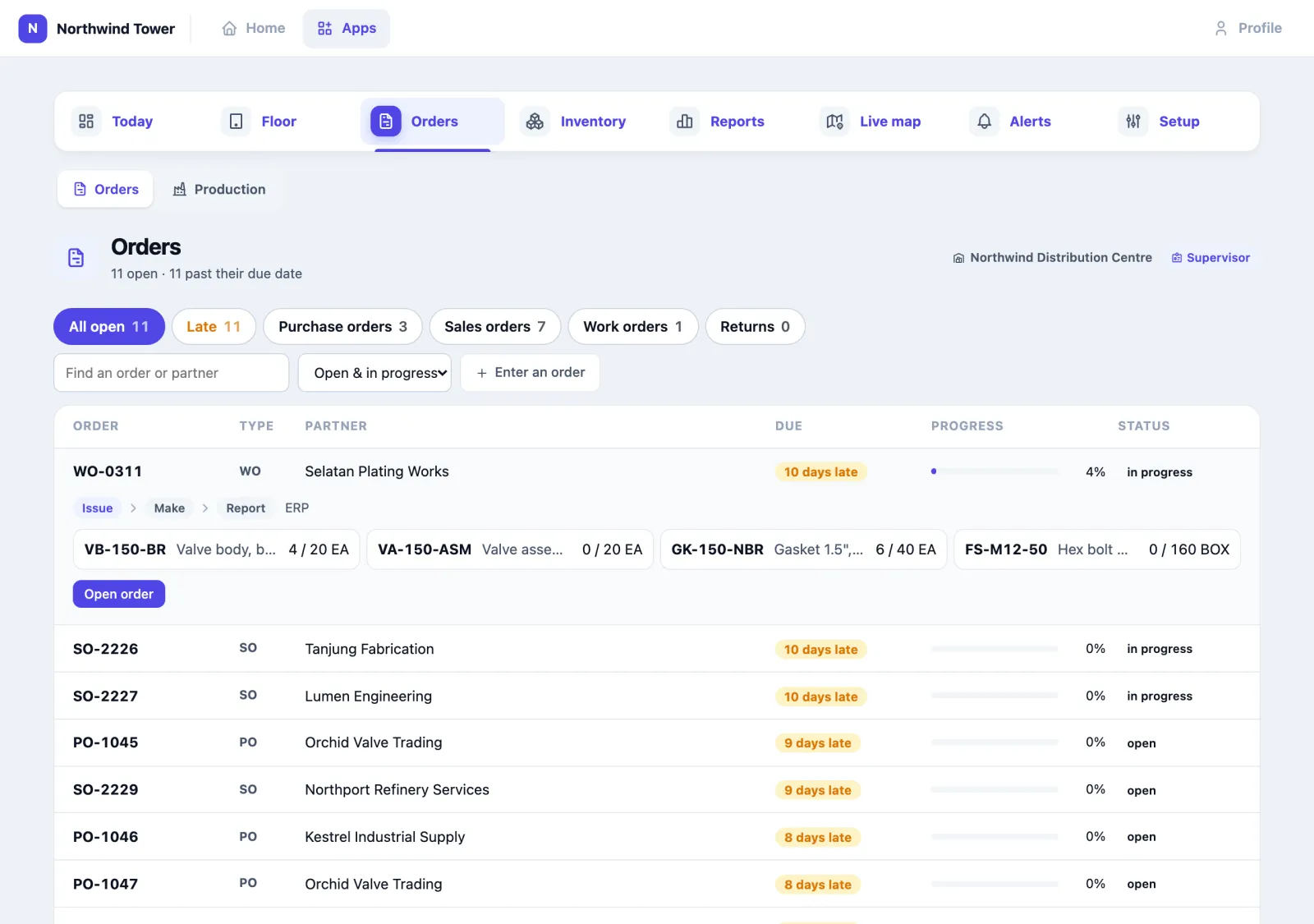Filter by Work orders 1
Image resolution: width=1314 pixels, height=924 pixels.
[633, 327]
